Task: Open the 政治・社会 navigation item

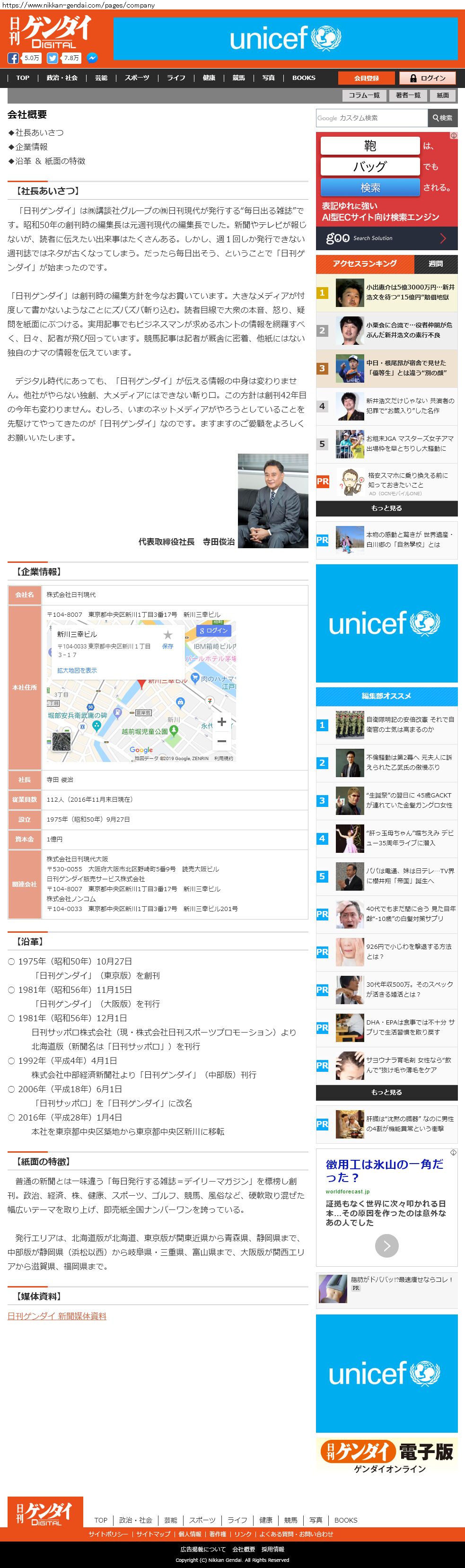Action: point(62,78)
